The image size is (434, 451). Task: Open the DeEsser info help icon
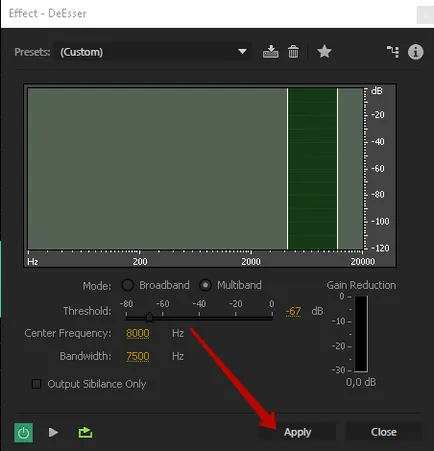415,52
